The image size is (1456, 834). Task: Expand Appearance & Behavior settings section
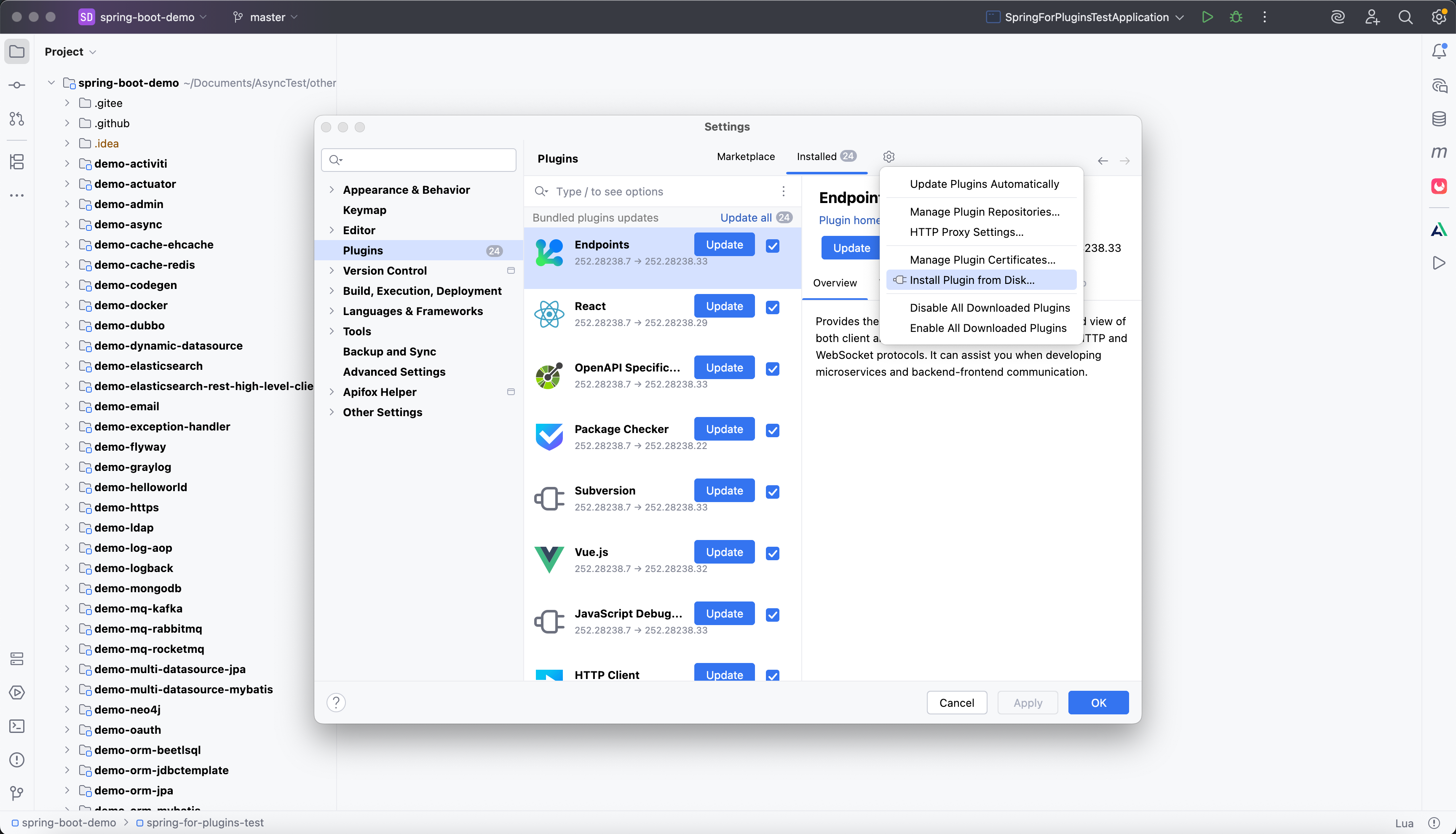click(x=332, y=190)
